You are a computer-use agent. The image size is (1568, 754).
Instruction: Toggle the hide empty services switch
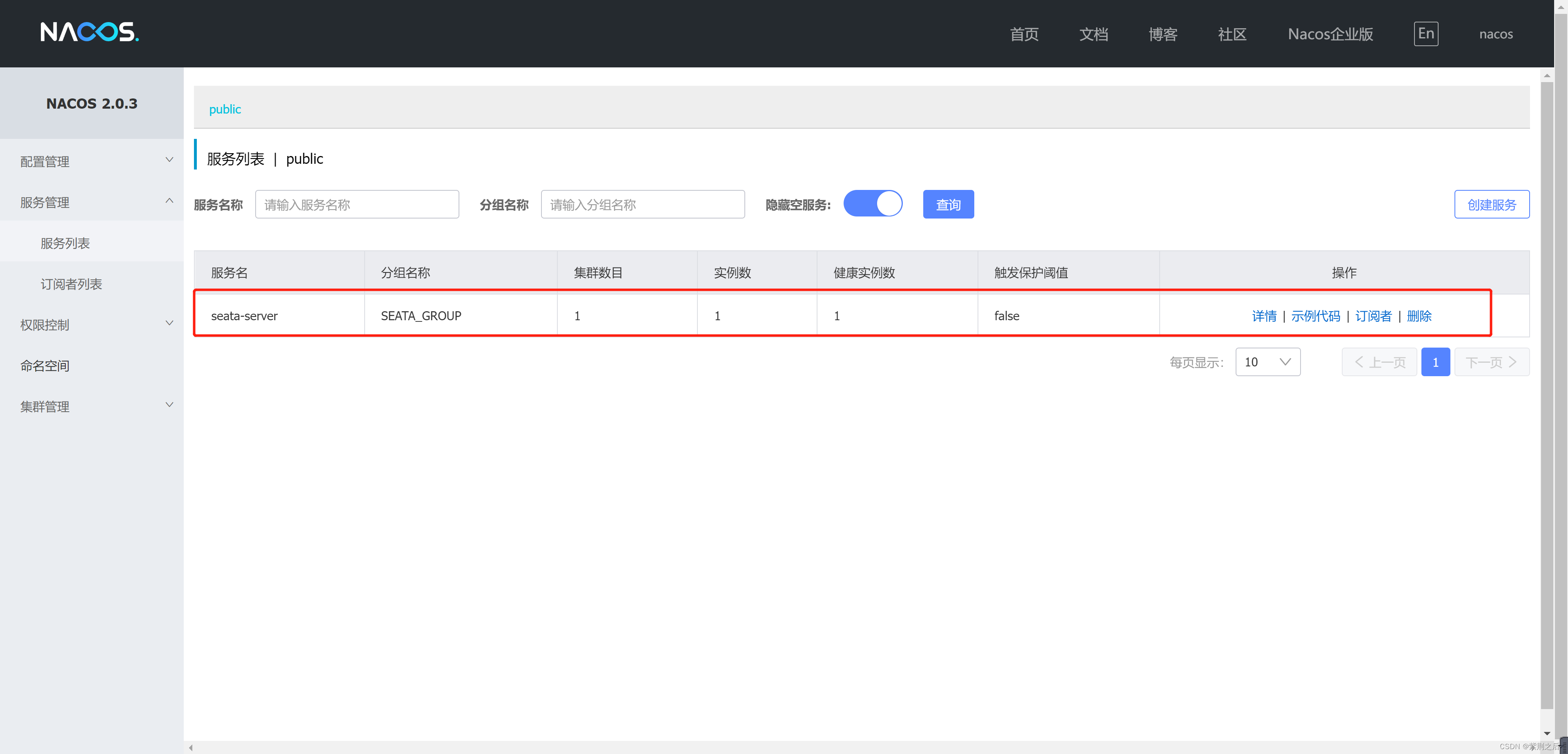[872, 203]
